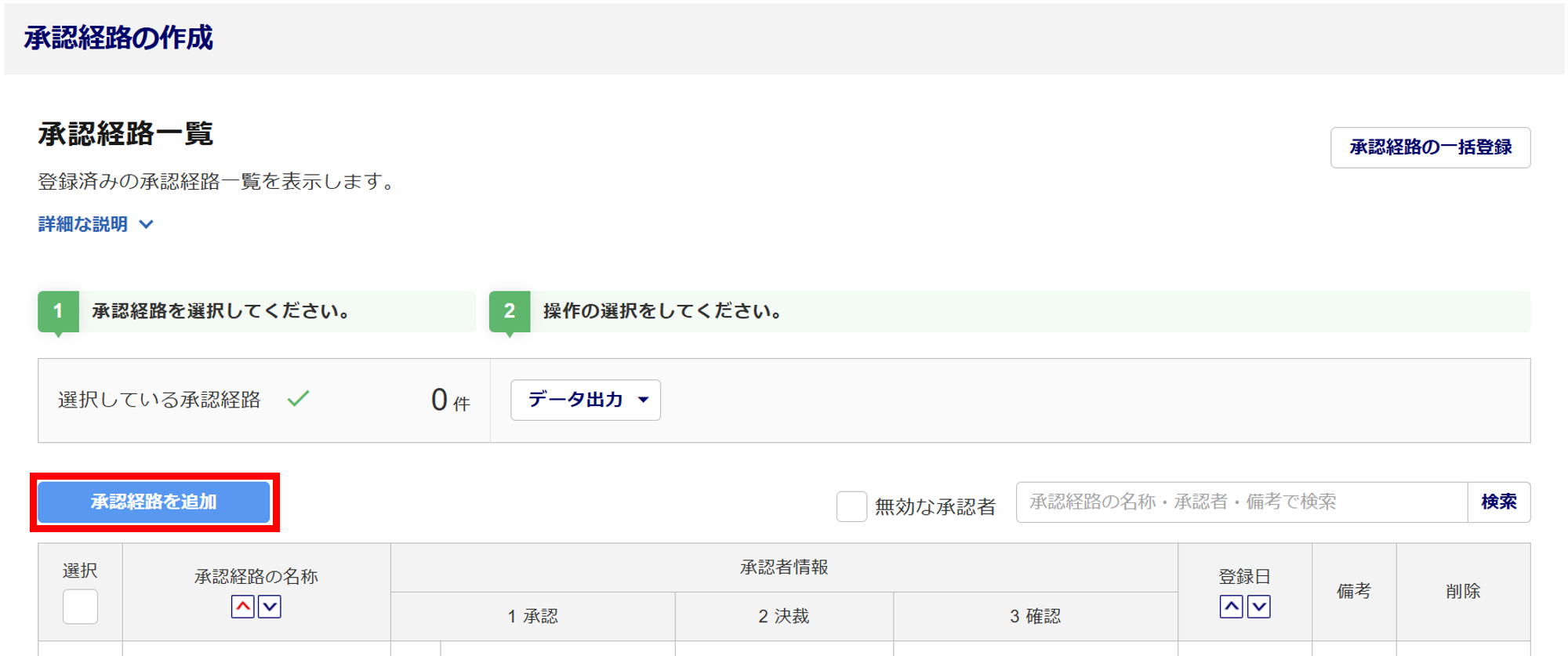Open the データ出力 dropdown
Viewport: 1568px width, 656px height.
585,400
